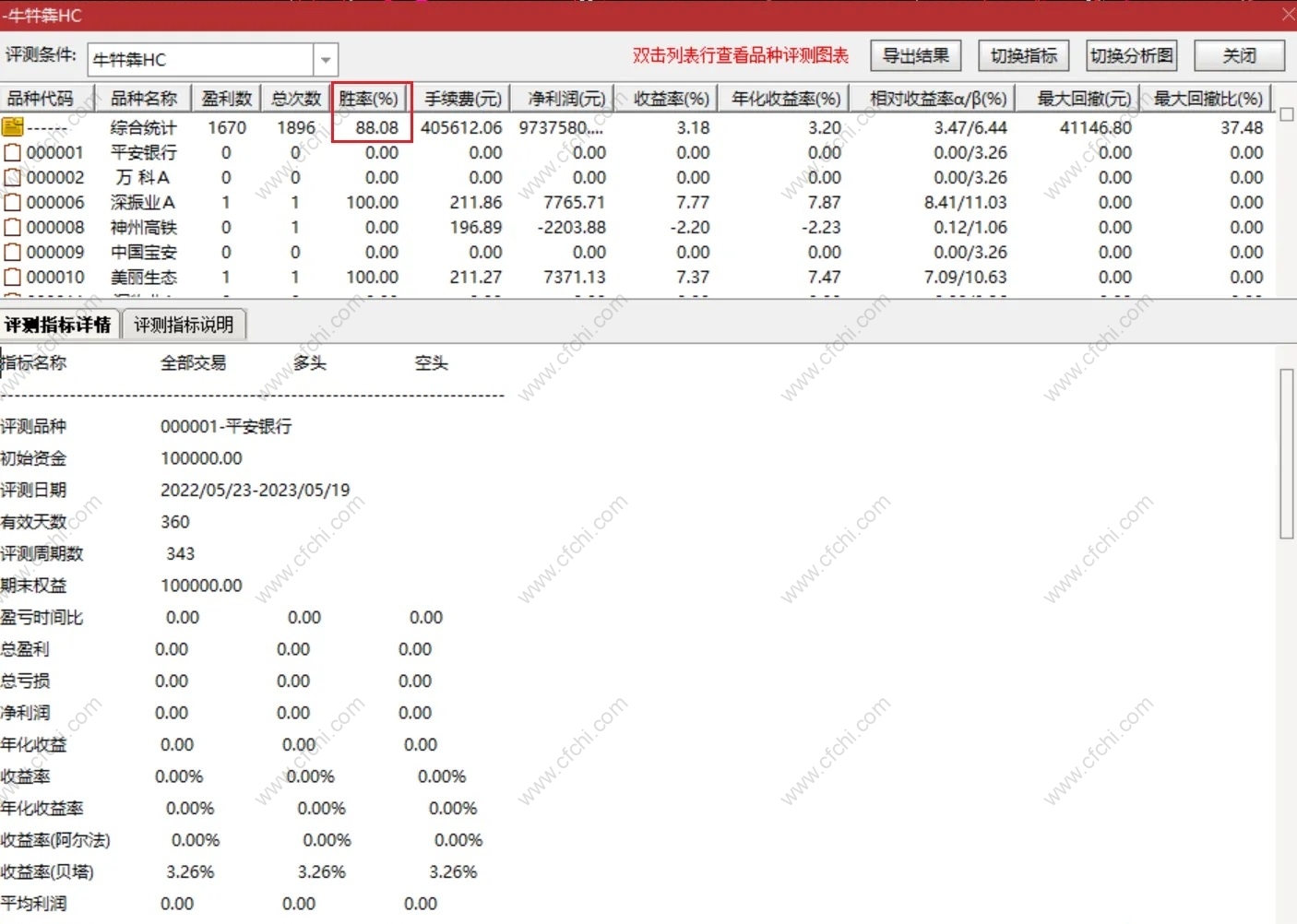Click the -2203.88 net profit cell
The height and width of the screenshot is (924, 1297).
(x=572, y=227)
